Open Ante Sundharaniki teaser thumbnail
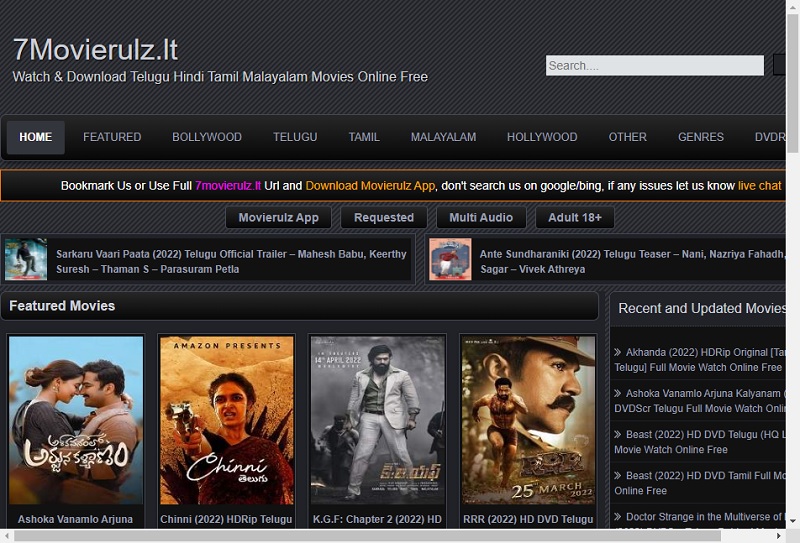Viewport: 800px width, 543px height. point(450,259)
